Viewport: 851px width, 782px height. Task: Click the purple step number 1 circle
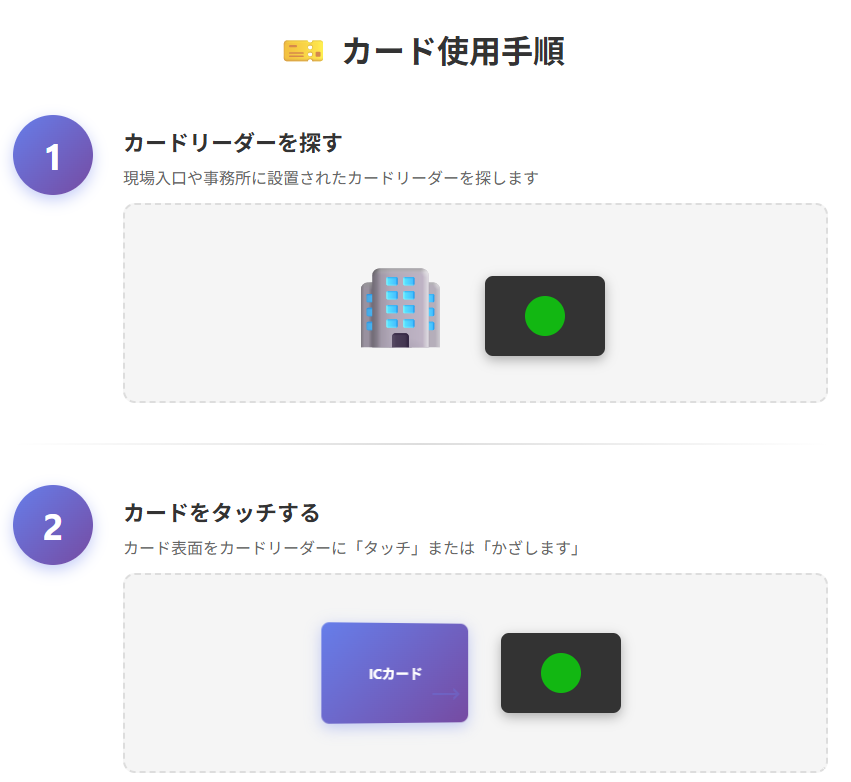53,156
